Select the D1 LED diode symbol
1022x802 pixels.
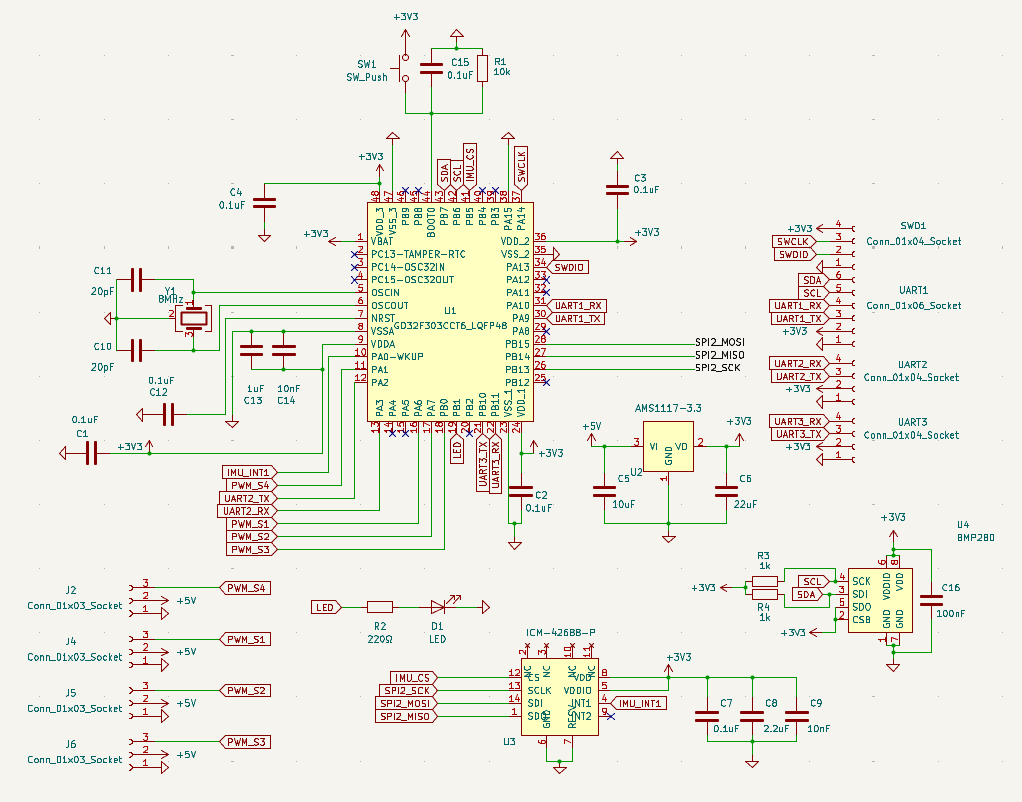[x=440, y=606]
